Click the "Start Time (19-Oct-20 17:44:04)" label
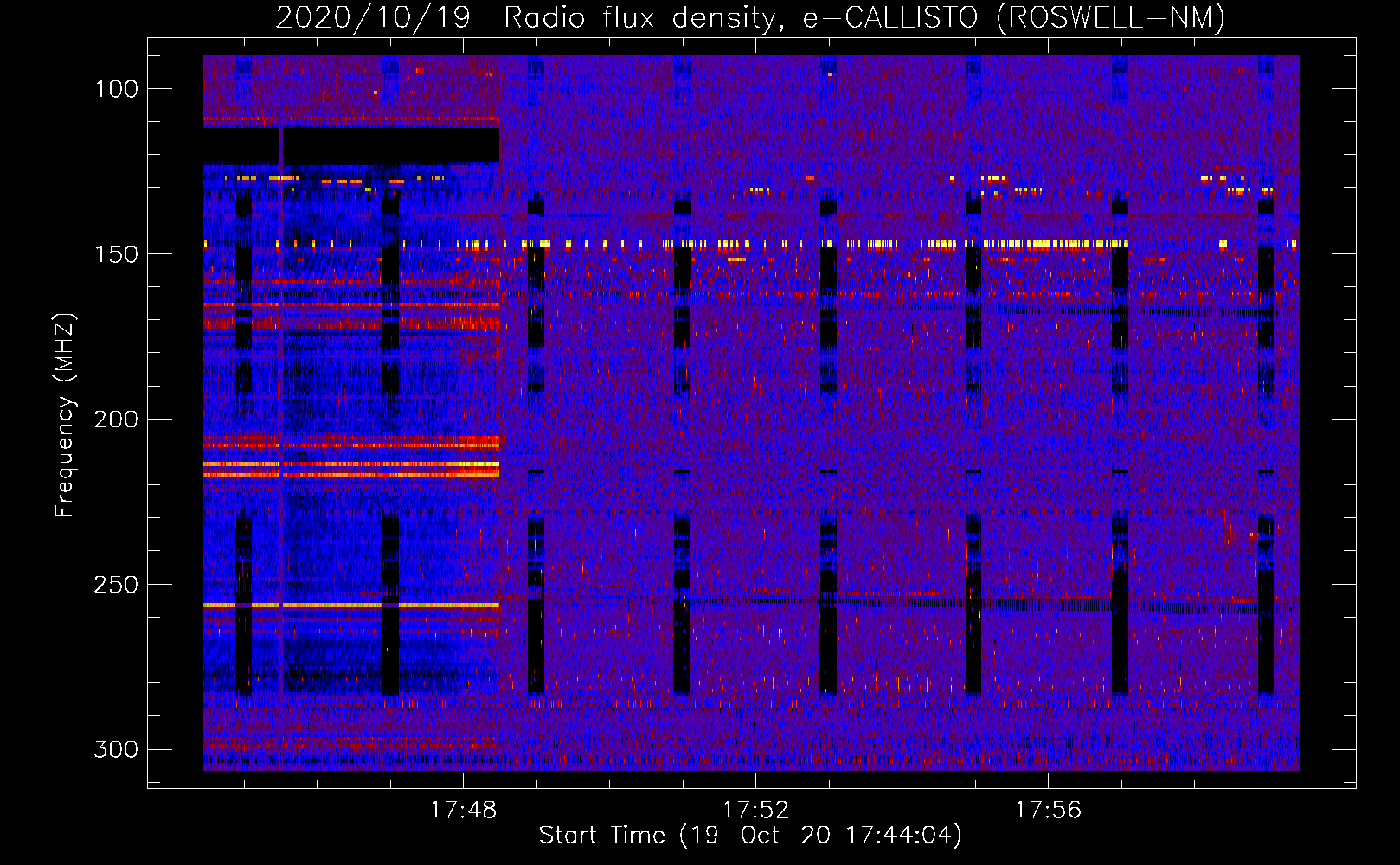Viewport: 1400px width, 865px height. pyautogui.click(x=750, y=836)
